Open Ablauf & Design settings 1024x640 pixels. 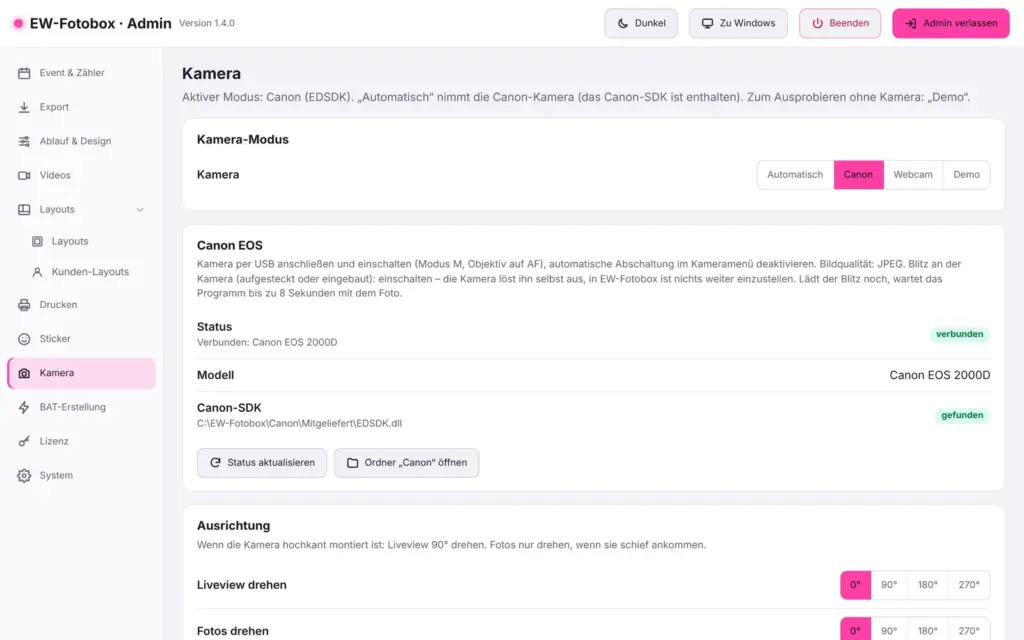point(82,141)
